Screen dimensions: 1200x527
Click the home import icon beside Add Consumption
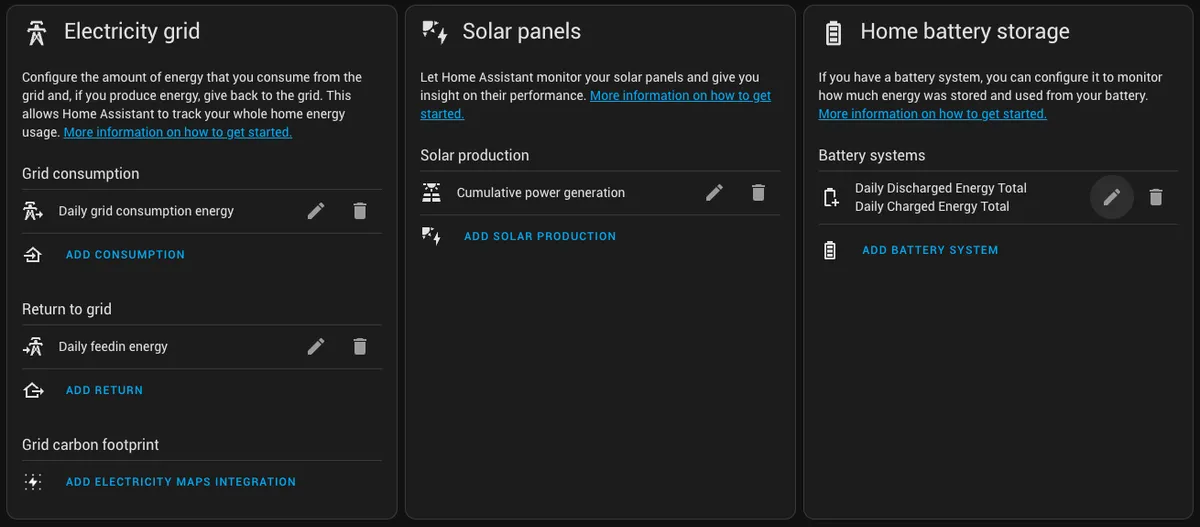click(x=33, y=255)
